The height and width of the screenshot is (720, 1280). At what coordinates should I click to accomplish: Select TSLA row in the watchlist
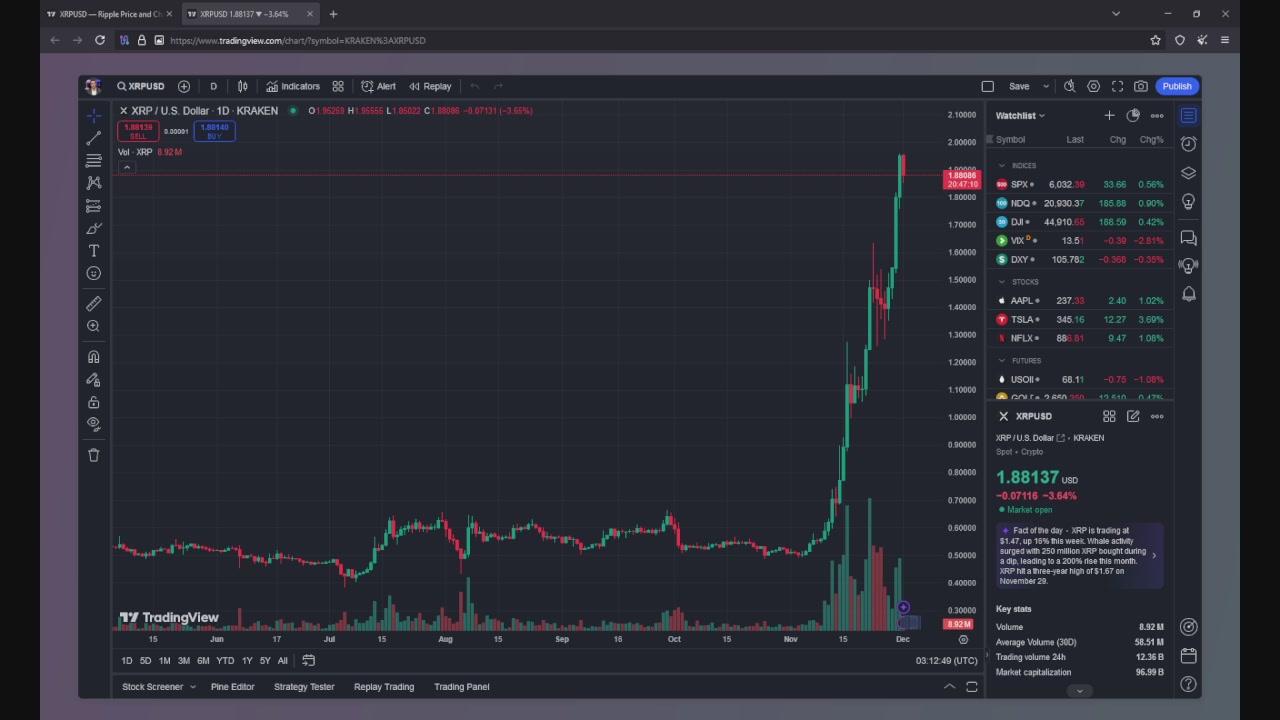click(1081, 319)
